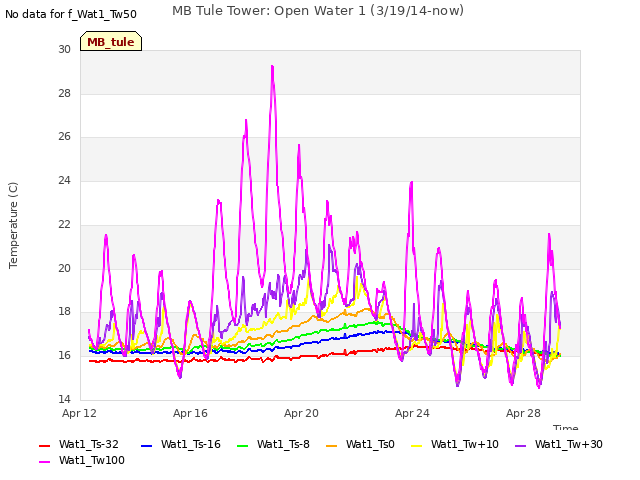640x480 pixels.
Task: Click the 28 y-axis tick label
Action: (x=64, y=93)
